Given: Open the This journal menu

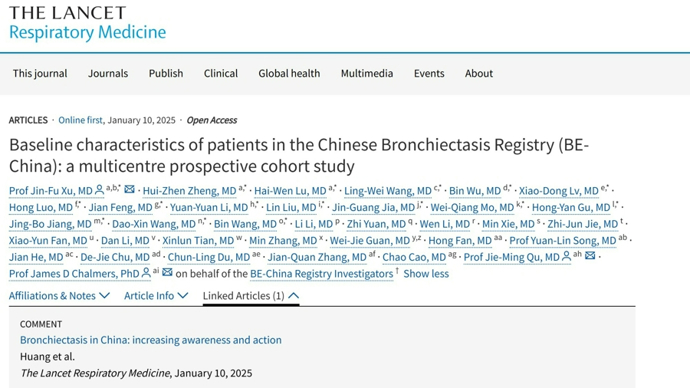Looking at the screenshot, I should (x=40, y=73).
